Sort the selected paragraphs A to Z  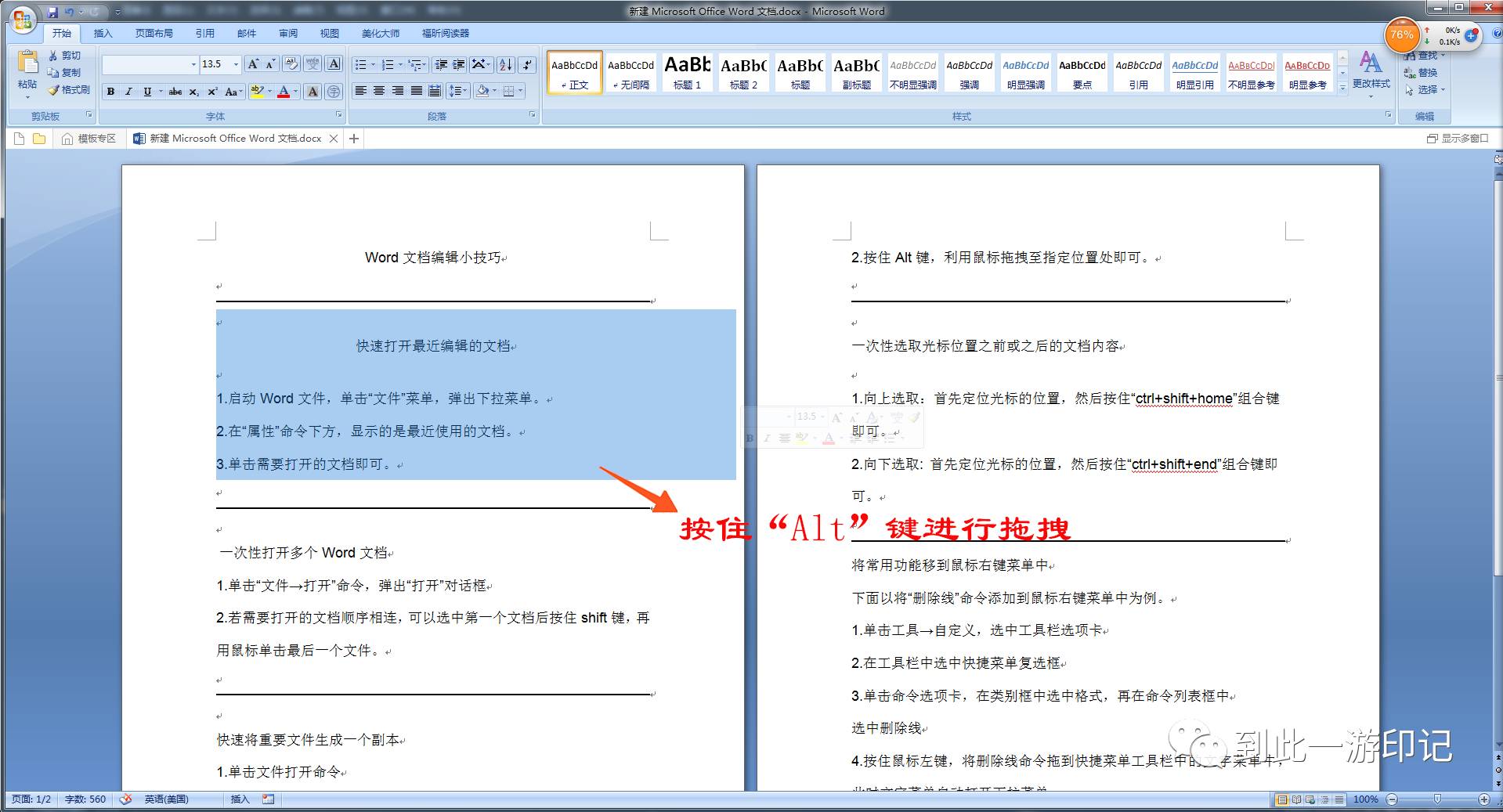[506, 64]
